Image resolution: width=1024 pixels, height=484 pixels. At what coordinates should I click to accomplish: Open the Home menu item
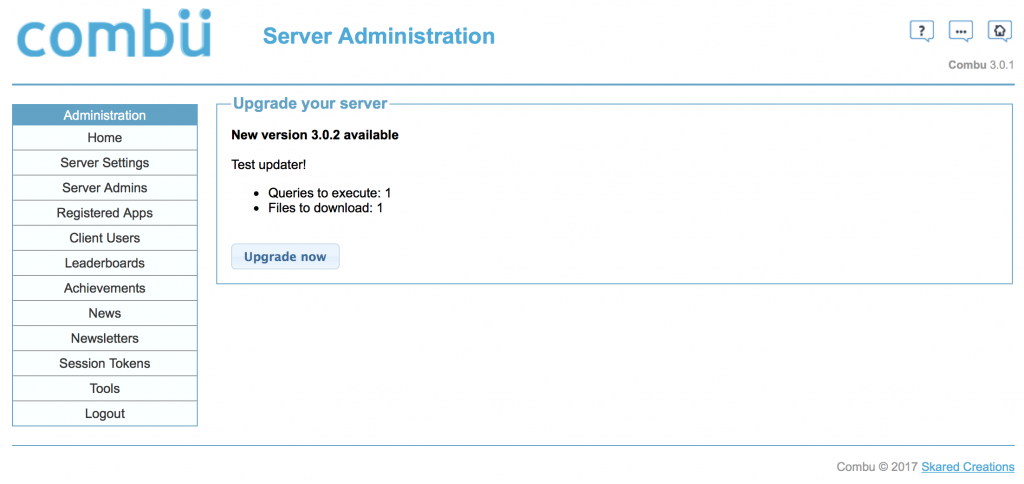coord(104,138)
